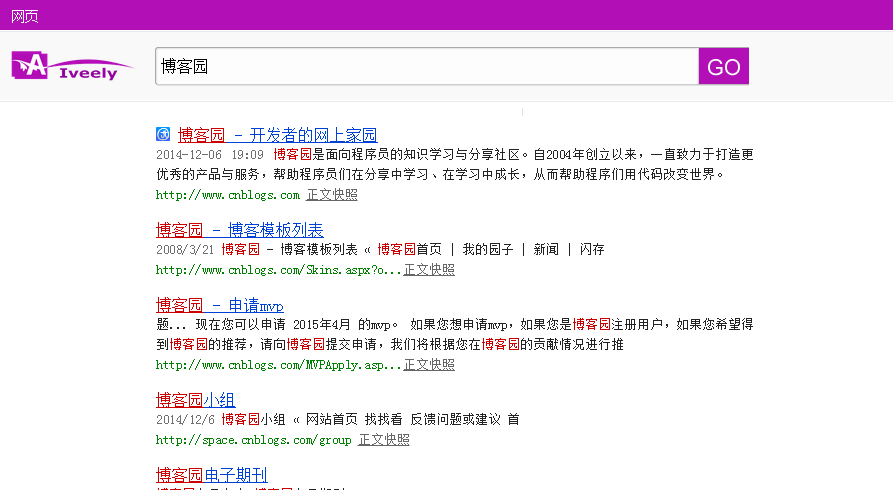Open the 博客园小组 result title
Image resolution: width=893 pixels, height=490 pixels.
tap(195, 399)
